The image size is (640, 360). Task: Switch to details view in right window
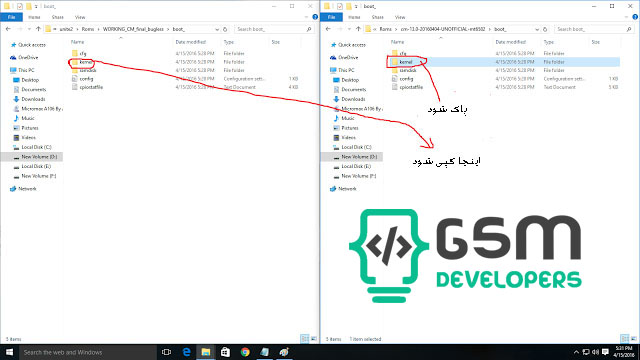(x=625, y=339)
